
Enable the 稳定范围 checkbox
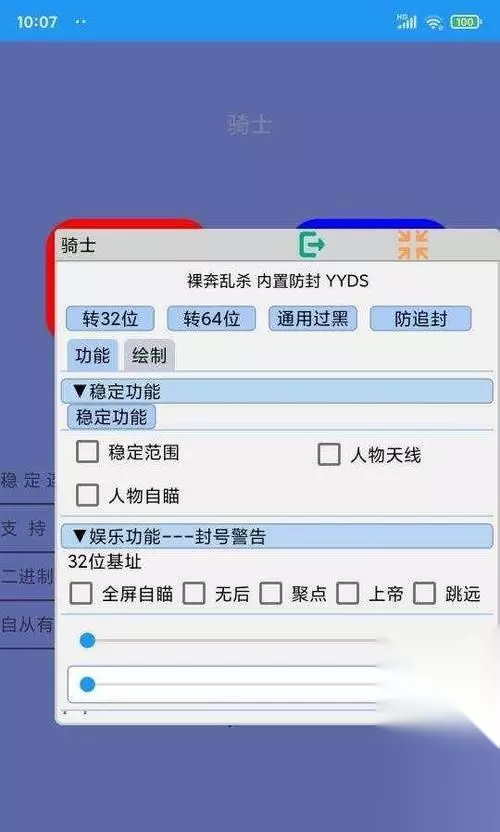[x=88, y=452]
